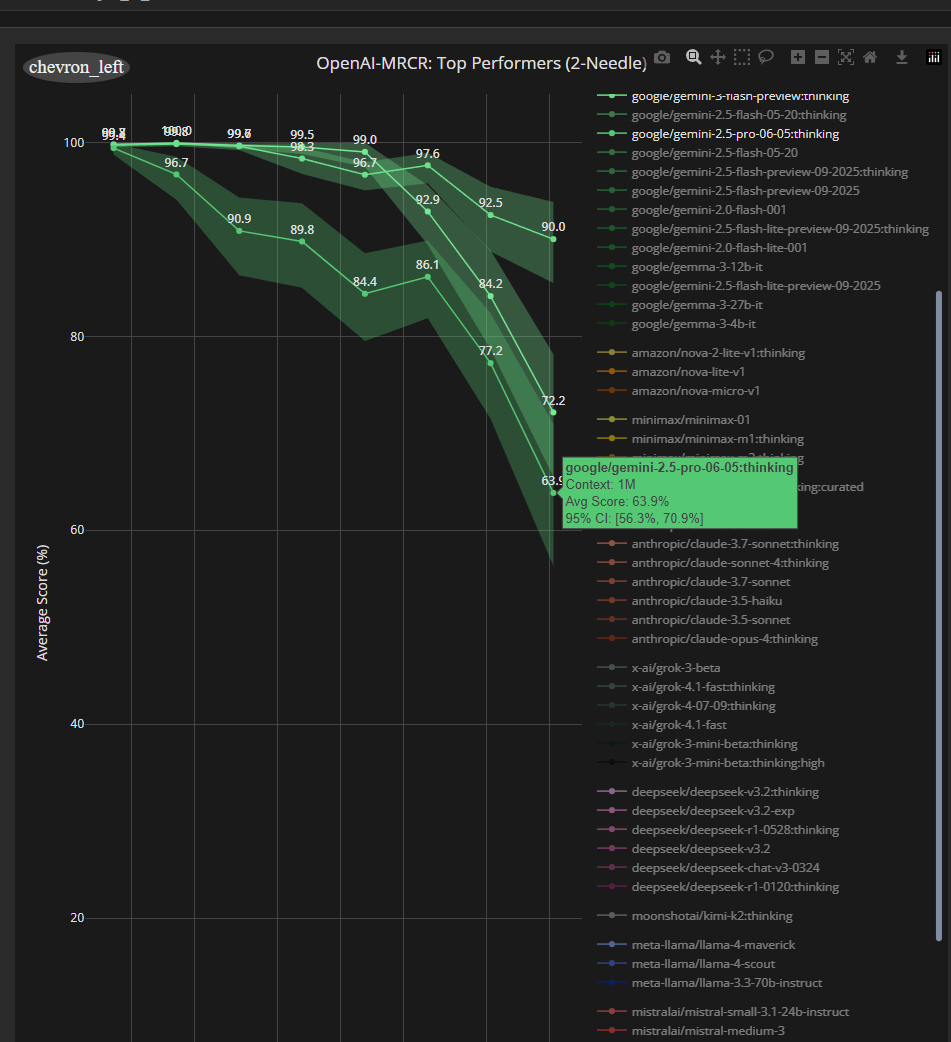Activate the Lasso Select tool
Viewport: 951px width, 1042px height.
[766, 58]
